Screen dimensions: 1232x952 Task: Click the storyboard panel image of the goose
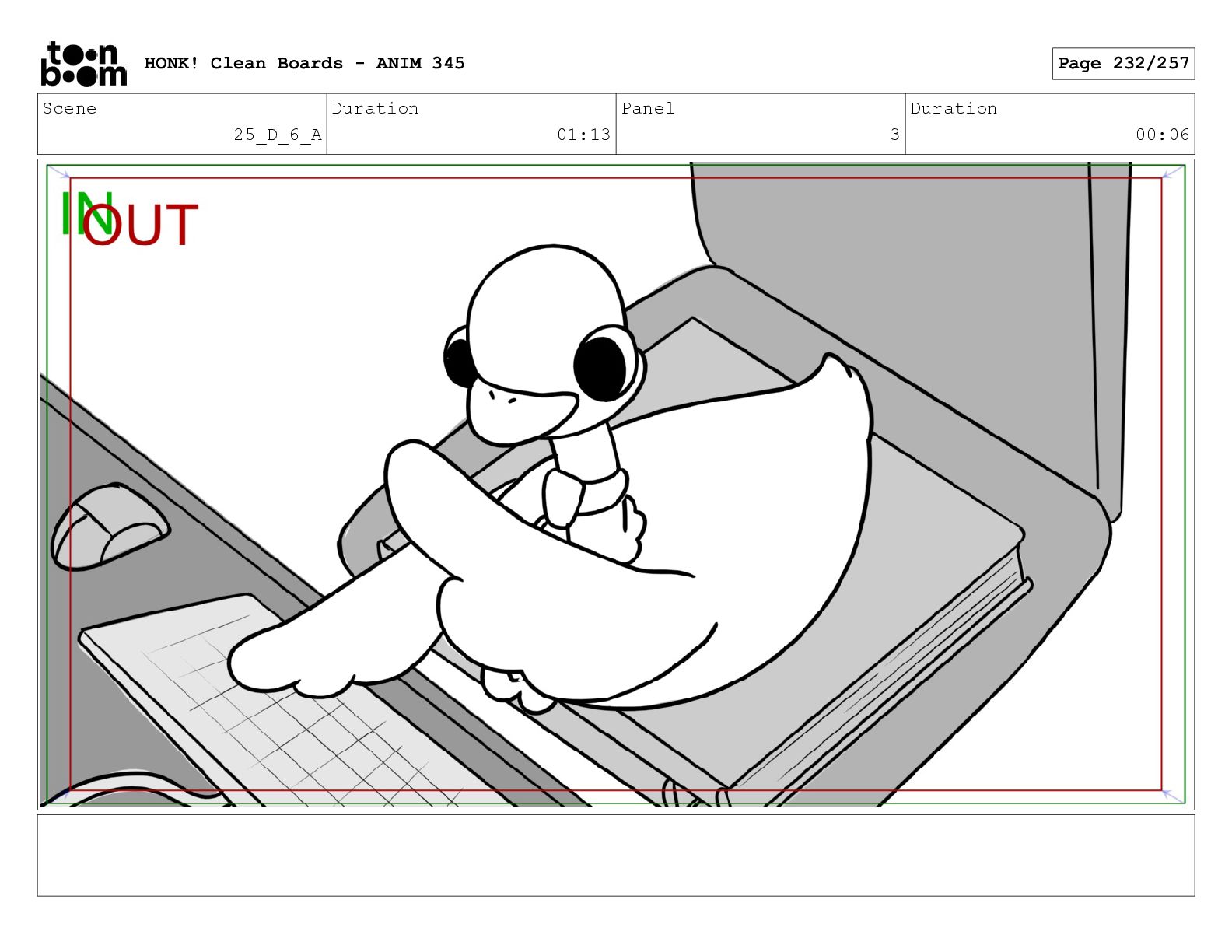tap(616, 484)
